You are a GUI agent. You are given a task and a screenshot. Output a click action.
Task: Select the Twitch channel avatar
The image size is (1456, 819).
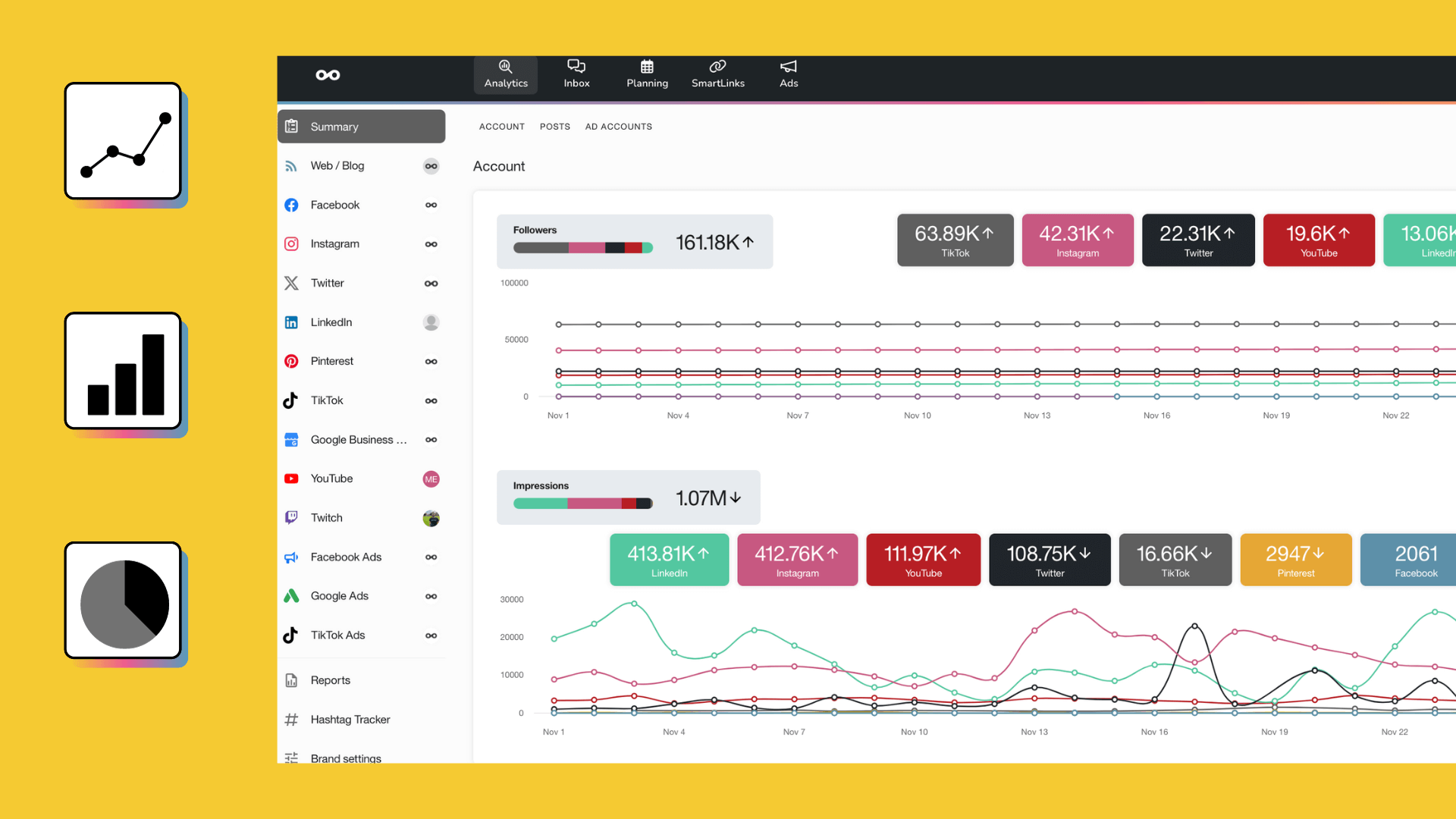point(431,518)
